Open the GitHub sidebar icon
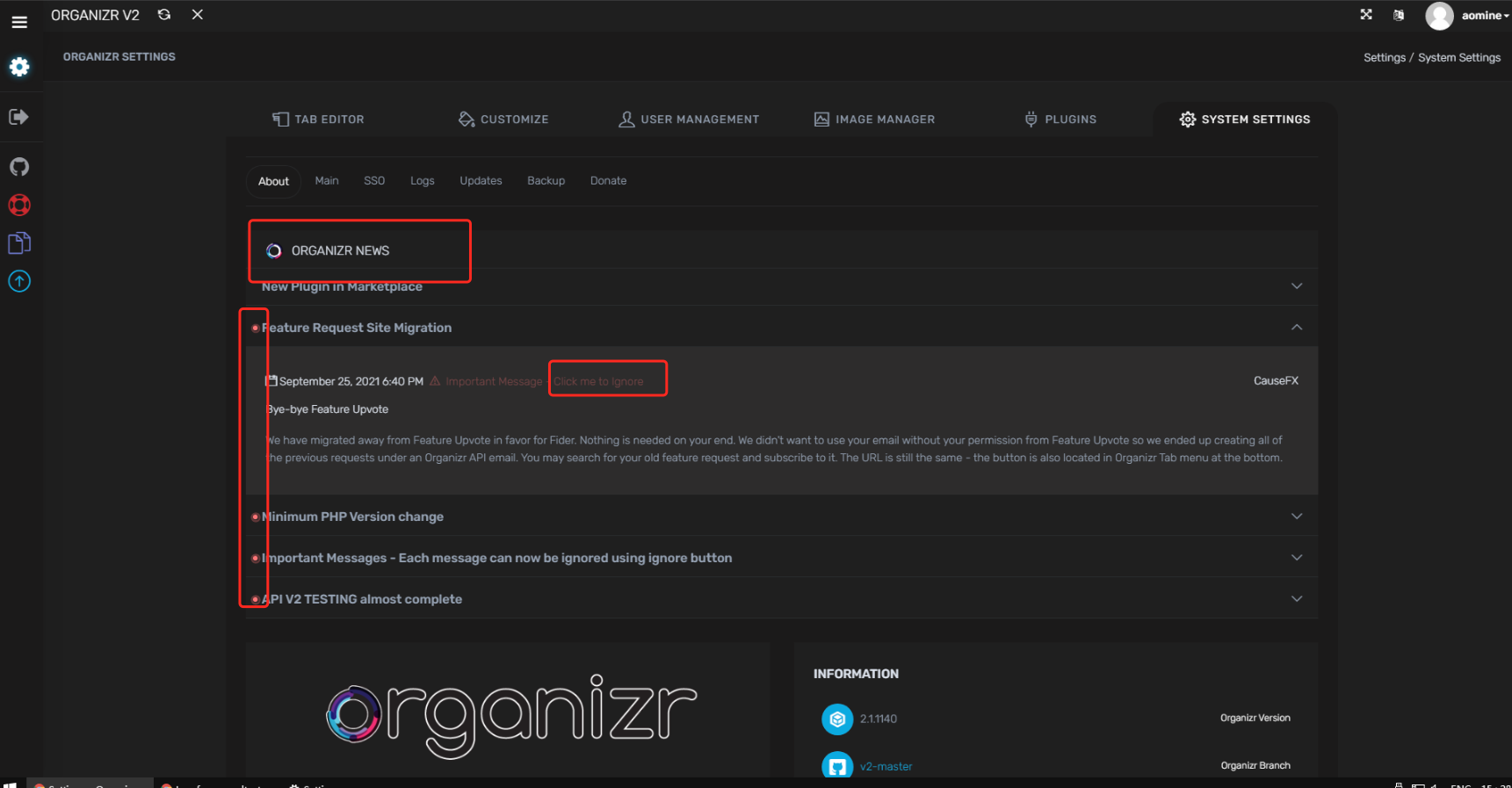This screenshot has width=1512, height=788. 19,167
